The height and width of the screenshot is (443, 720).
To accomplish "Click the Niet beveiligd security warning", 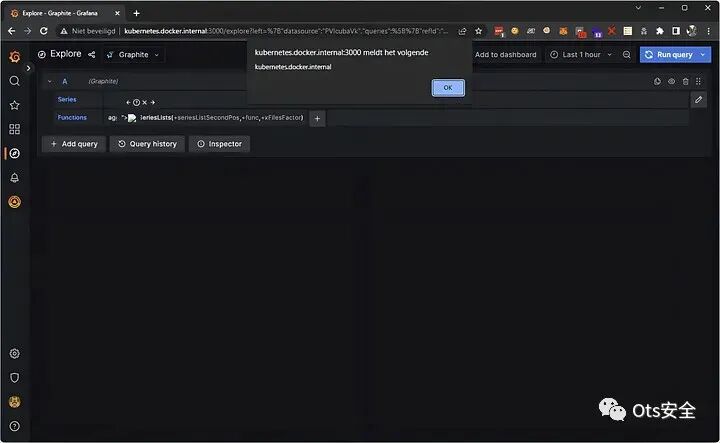I will pyautogui.click(x=88, y=31).
